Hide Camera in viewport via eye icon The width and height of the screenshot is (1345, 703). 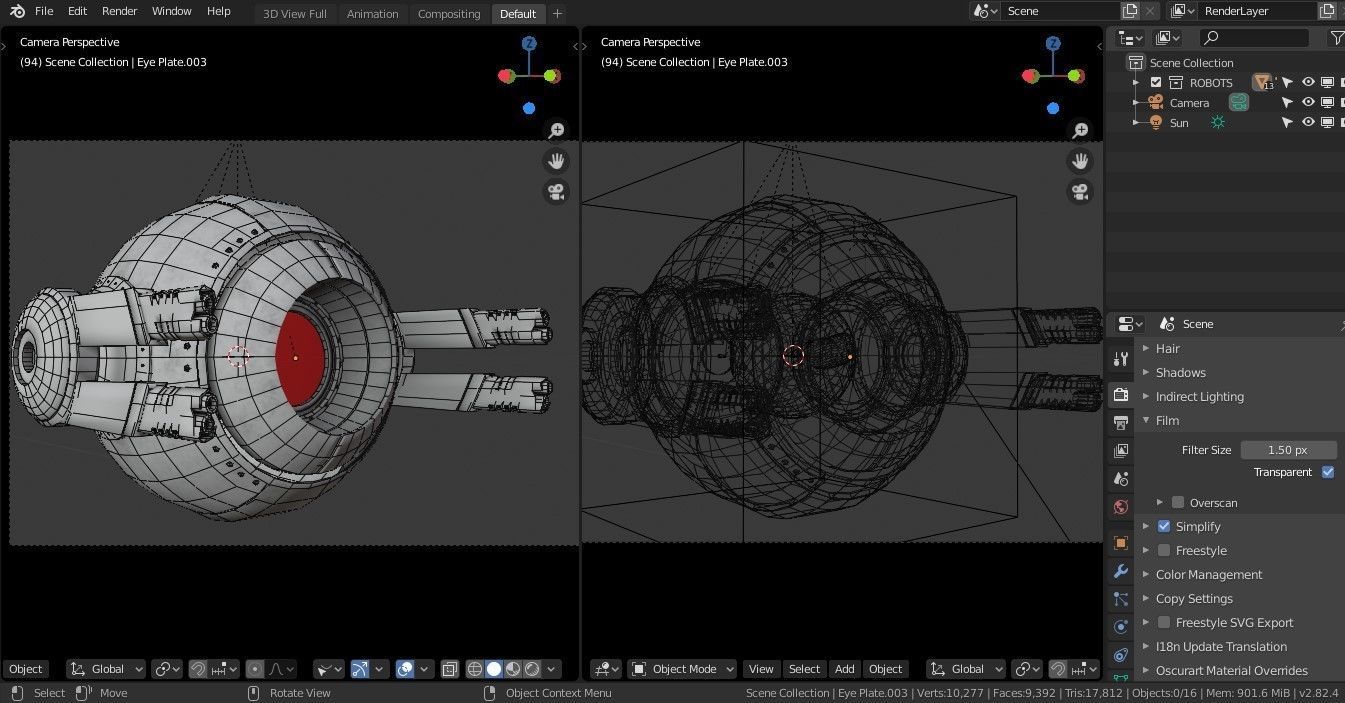click(x=1308, y=102)
